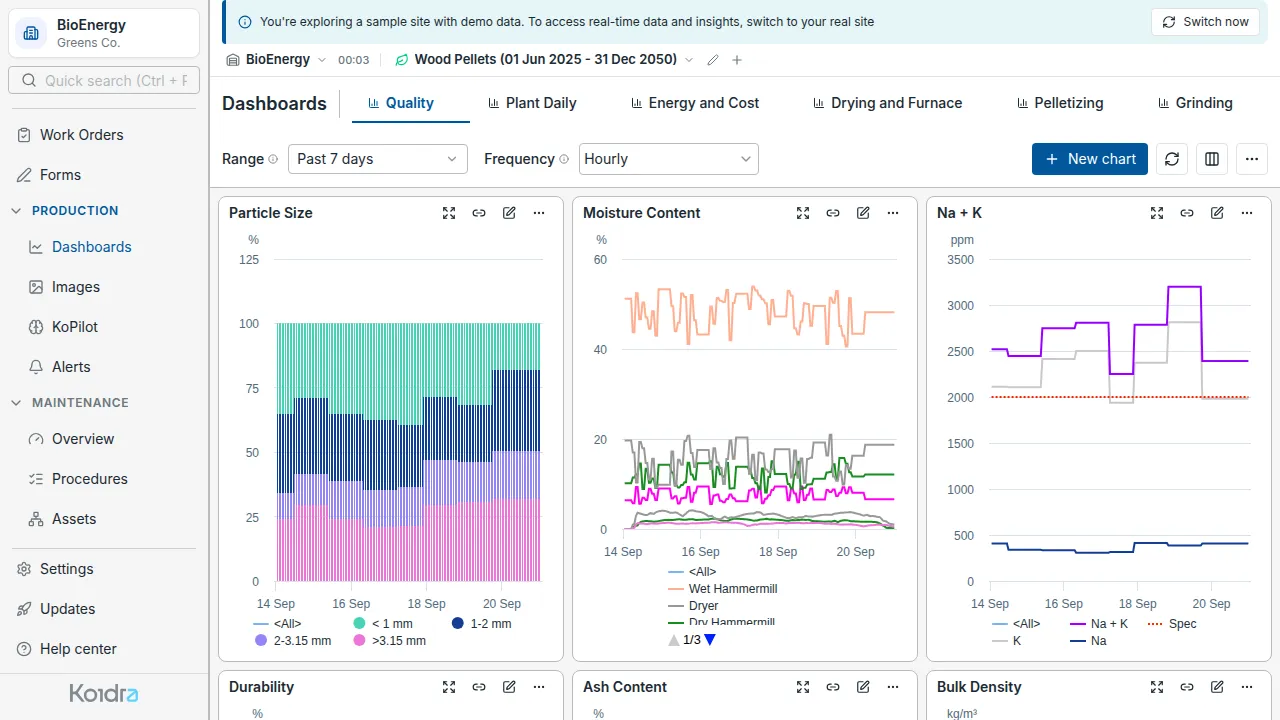
Task: Copy link for the Na + K chart
Action: [1187, 213]
